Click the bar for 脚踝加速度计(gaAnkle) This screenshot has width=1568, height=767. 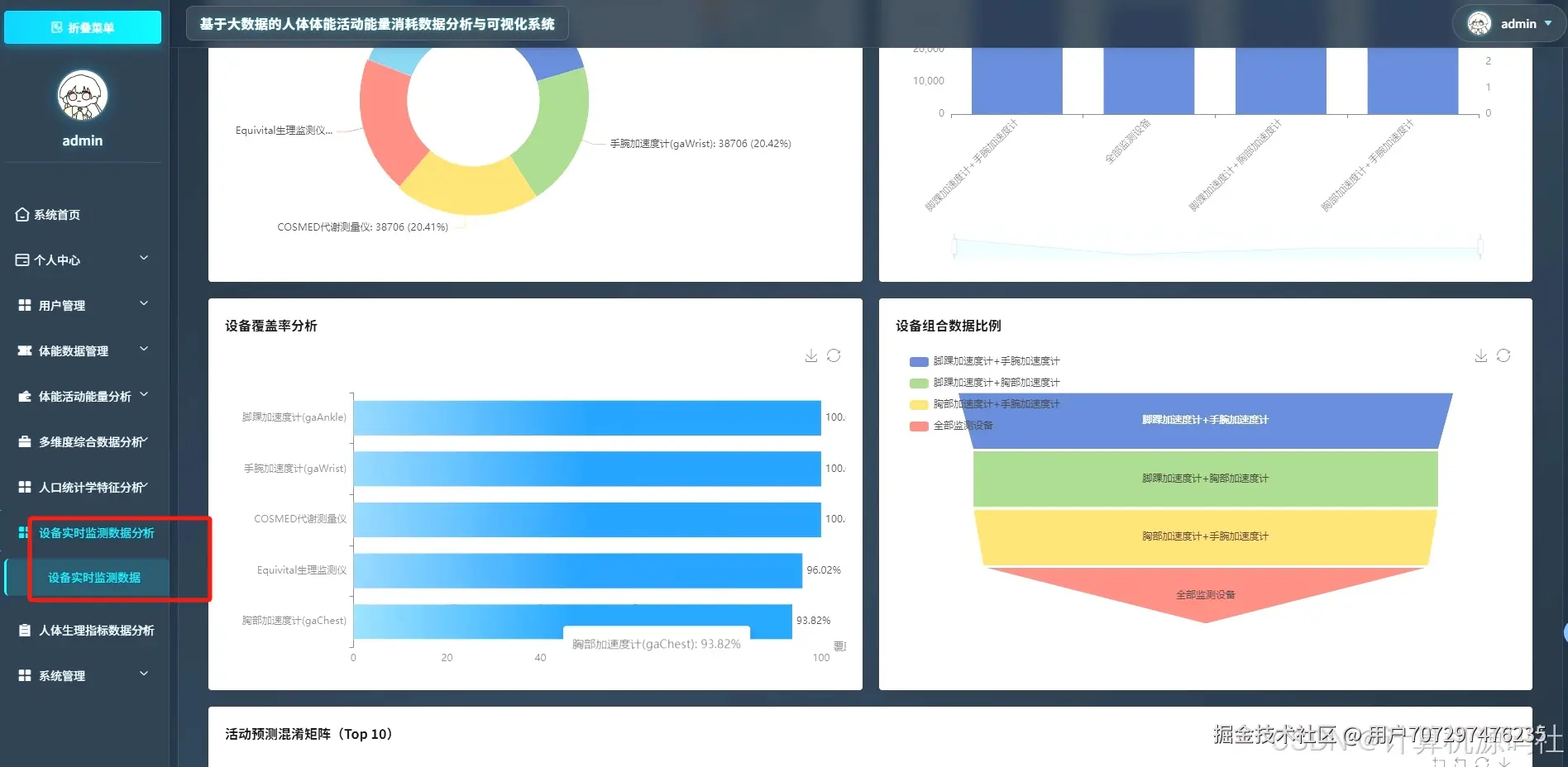click(x=587, y=417)
